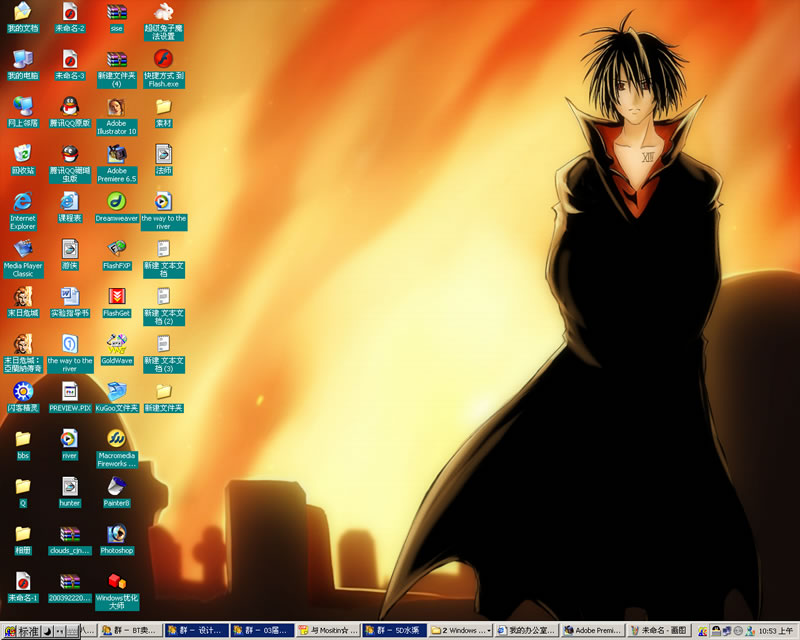Select the Dreamweaver desktop shortcut

(x=117, y=207)
